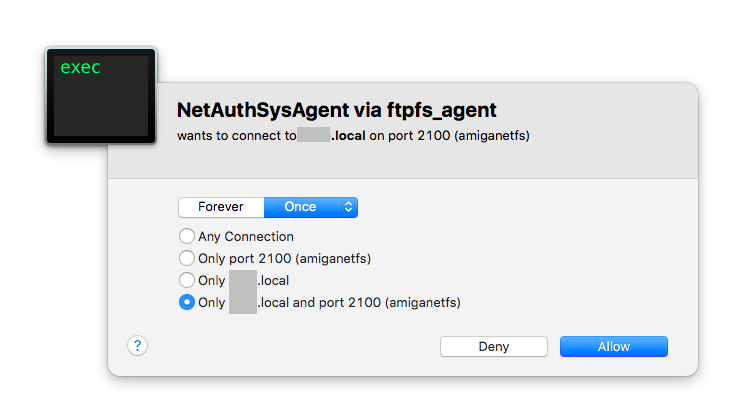
Task: Switch the rule duration to Forever
Action: tap(221, 207)
